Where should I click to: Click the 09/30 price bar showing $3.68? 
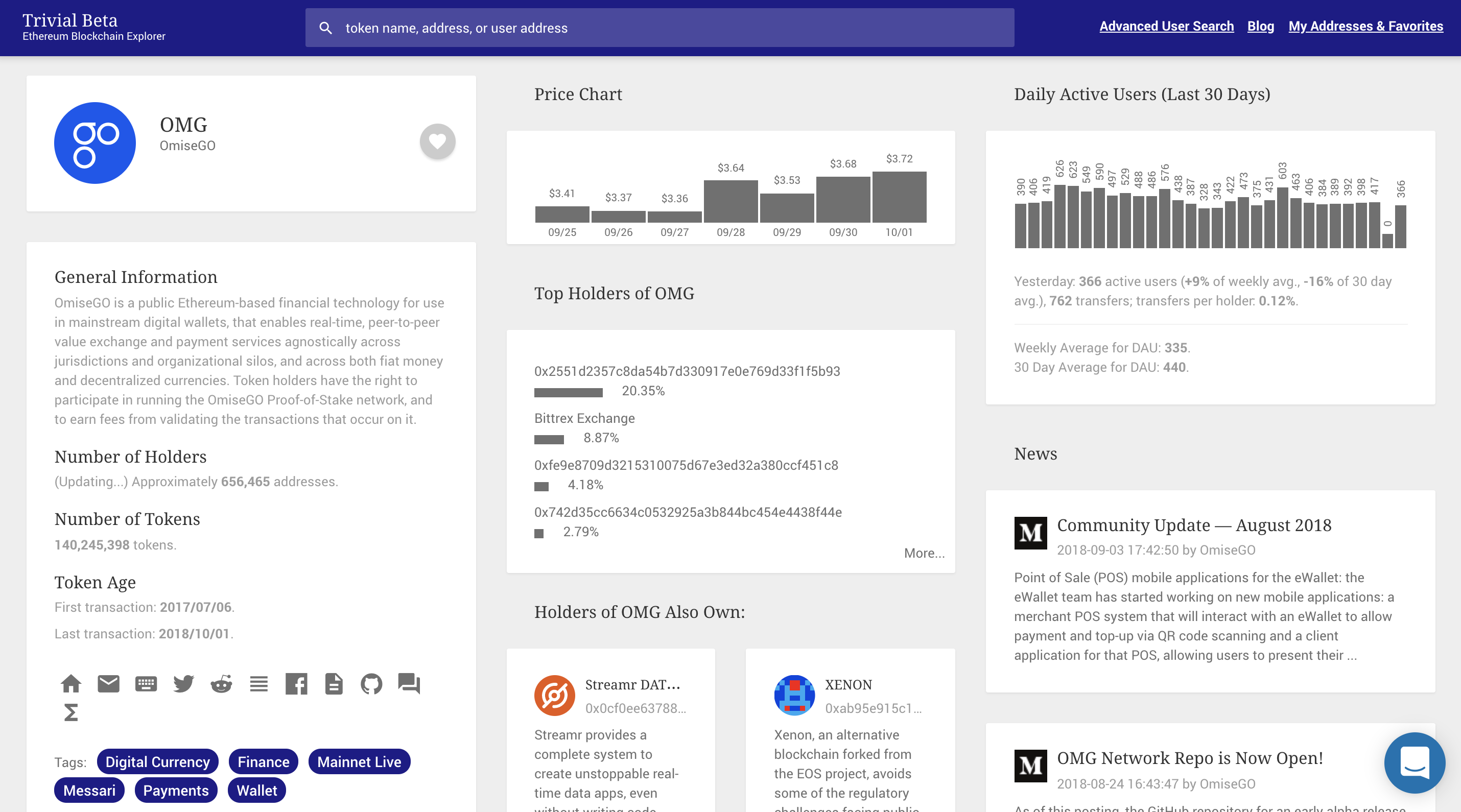(843, 200)
